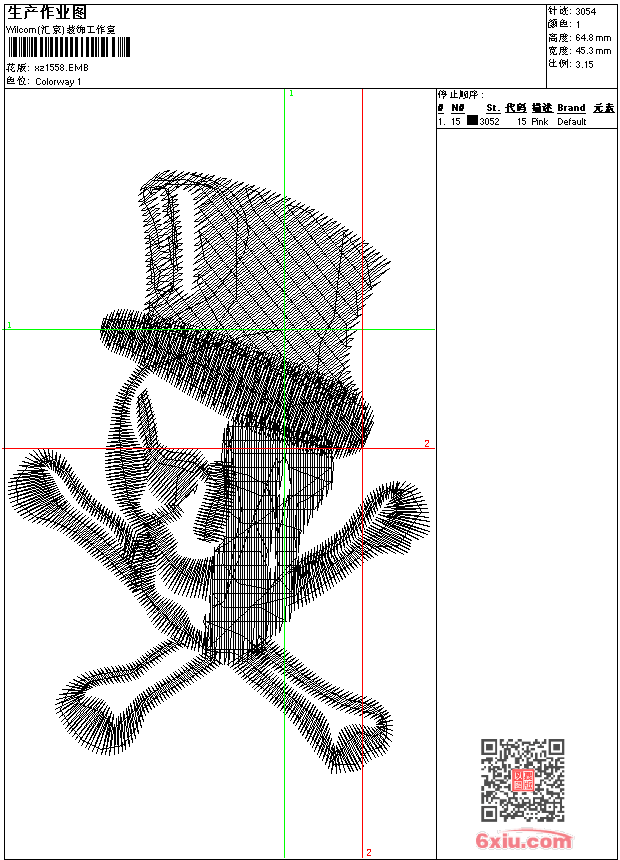
Task: Click the red marker 2 at right of horizontal line
Action: tap(427, 443)
